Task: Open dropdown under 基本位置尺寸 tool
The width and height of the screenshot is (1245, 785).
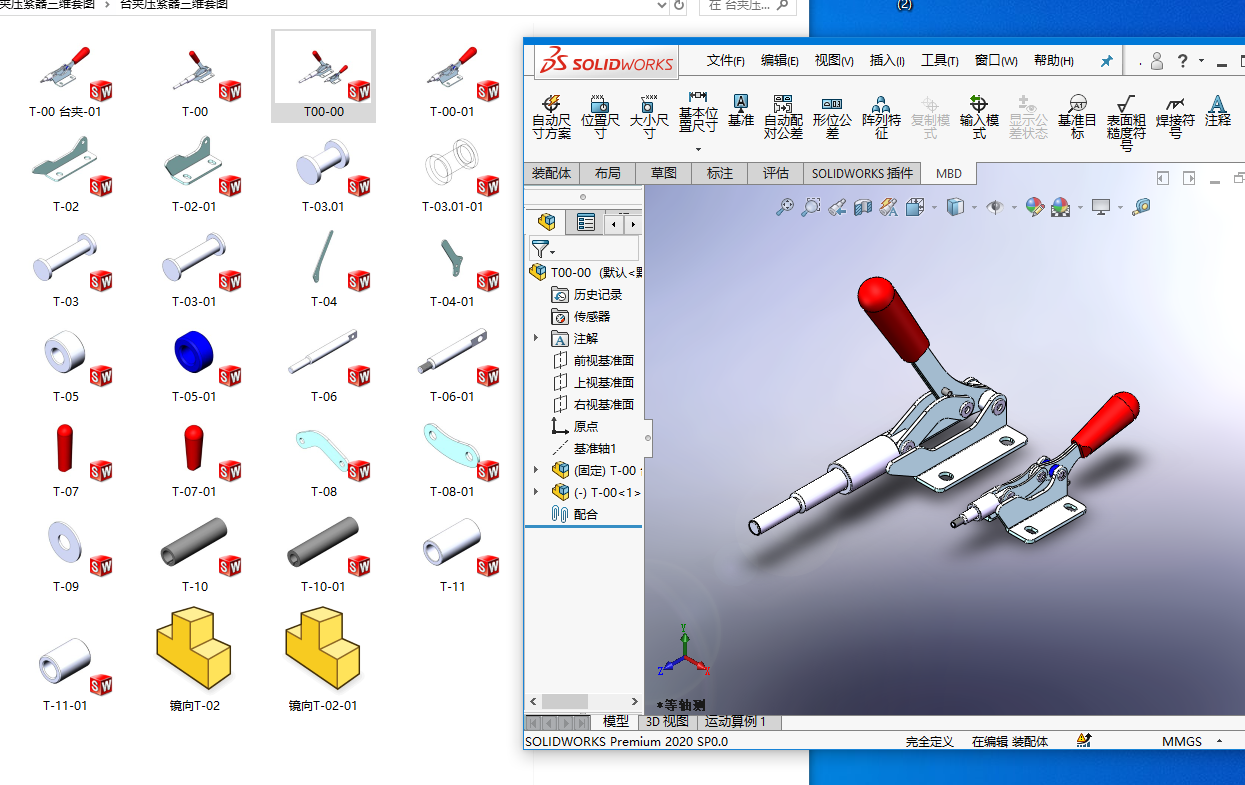Action: click(698, 149)
